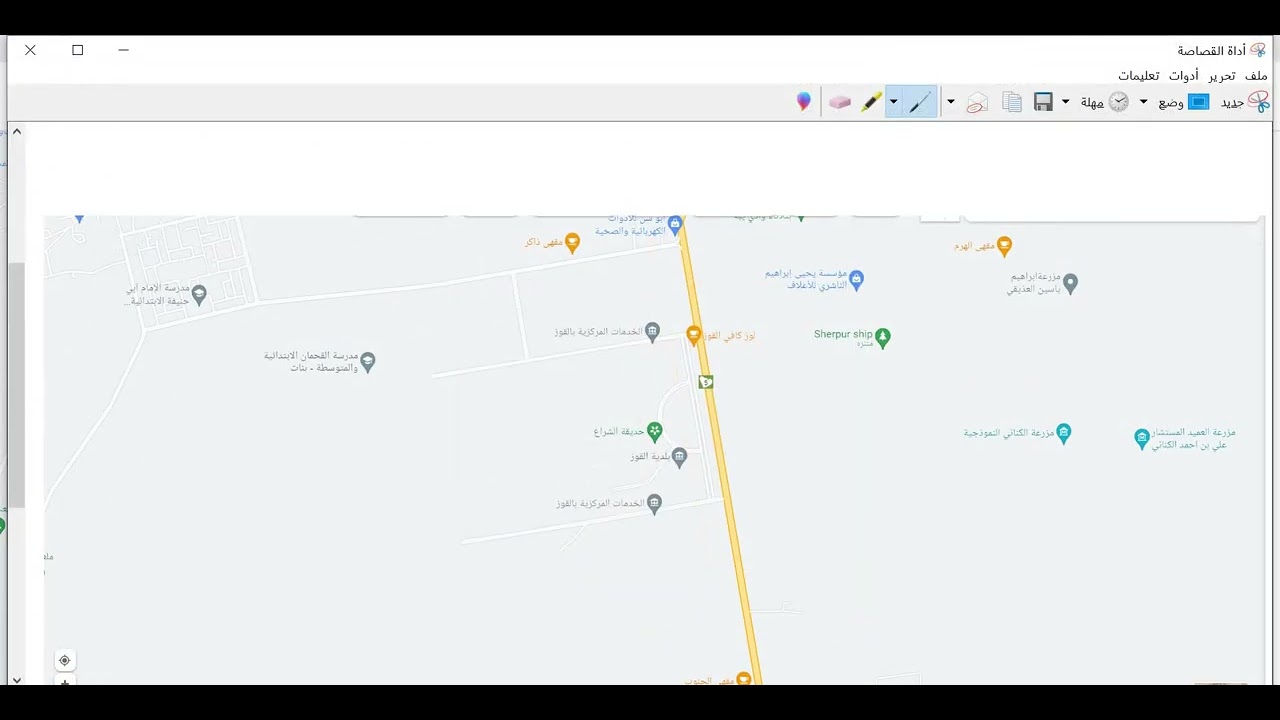
Task: Open the File (ملف) menu
Action: [1256, 76]
